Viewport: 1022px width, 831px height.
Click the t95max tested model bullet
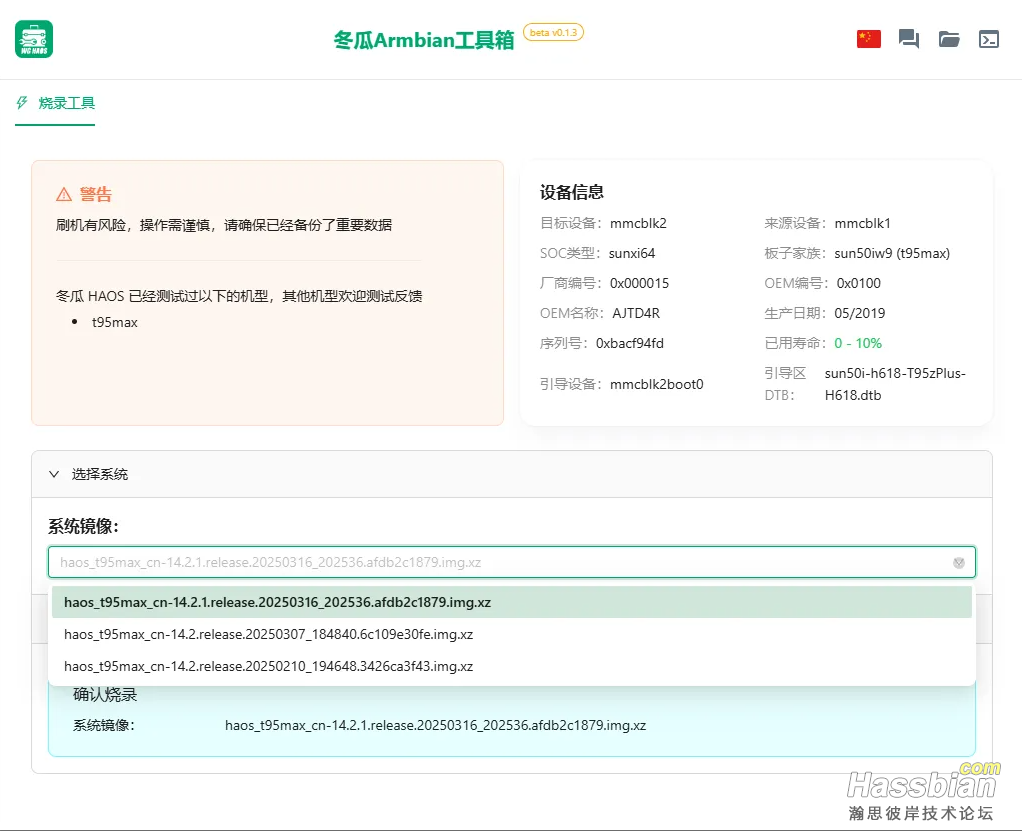tap(115, 323)
